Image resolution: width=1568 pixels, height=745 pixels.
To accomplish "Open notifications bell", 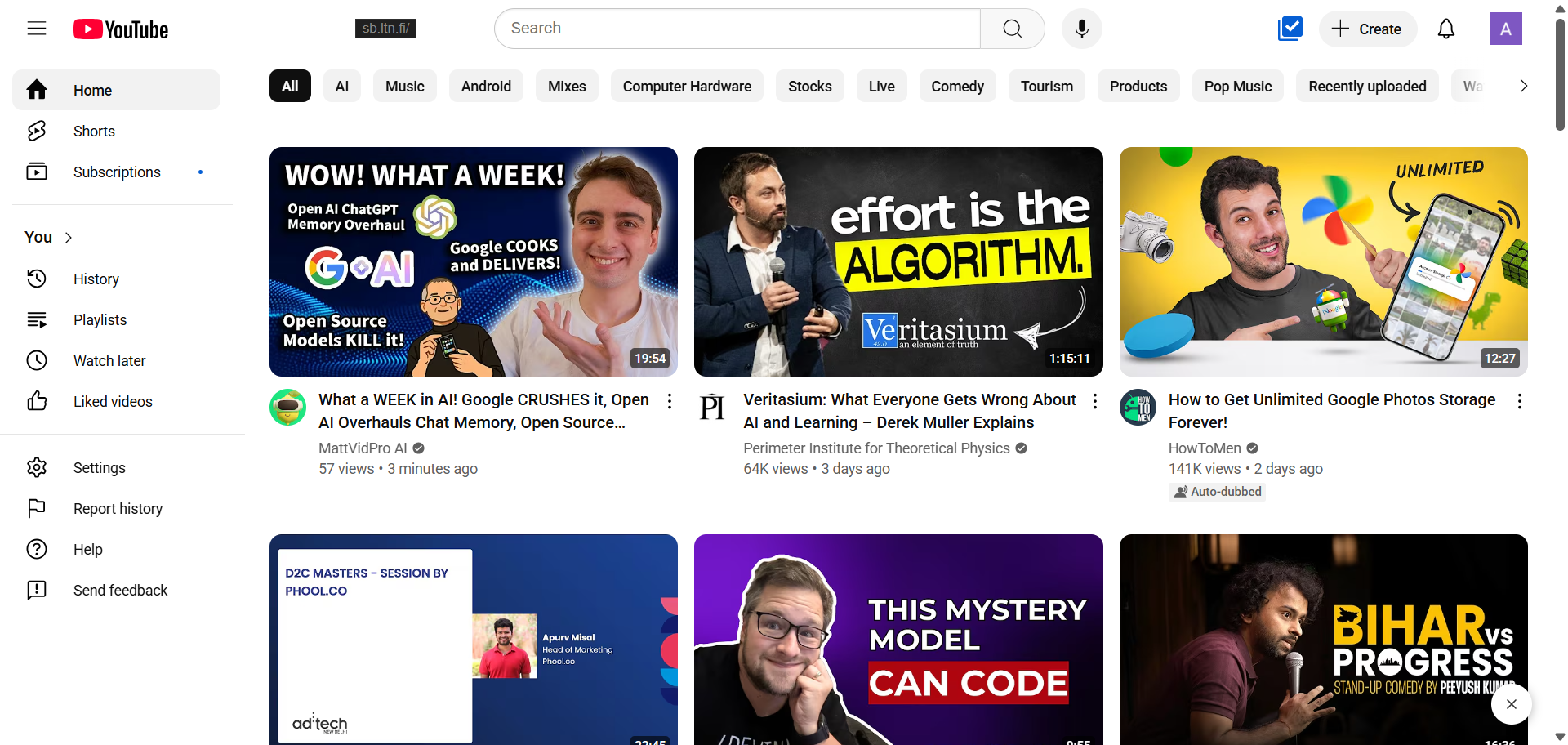I will (x=1446, y=29).
